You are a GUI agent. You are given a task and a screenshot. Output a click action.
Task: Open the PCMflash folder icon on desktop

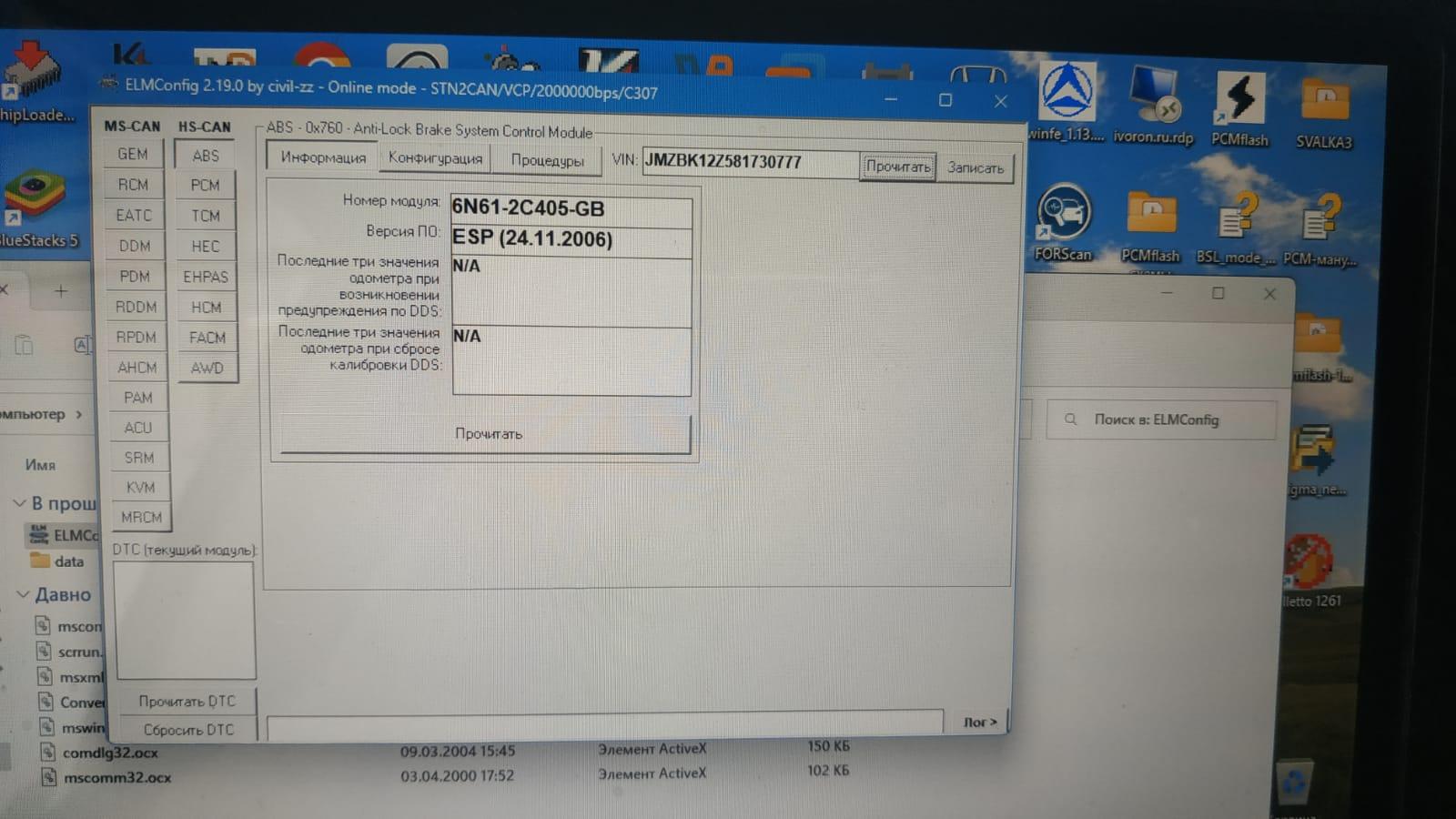tap(1150, 218)
